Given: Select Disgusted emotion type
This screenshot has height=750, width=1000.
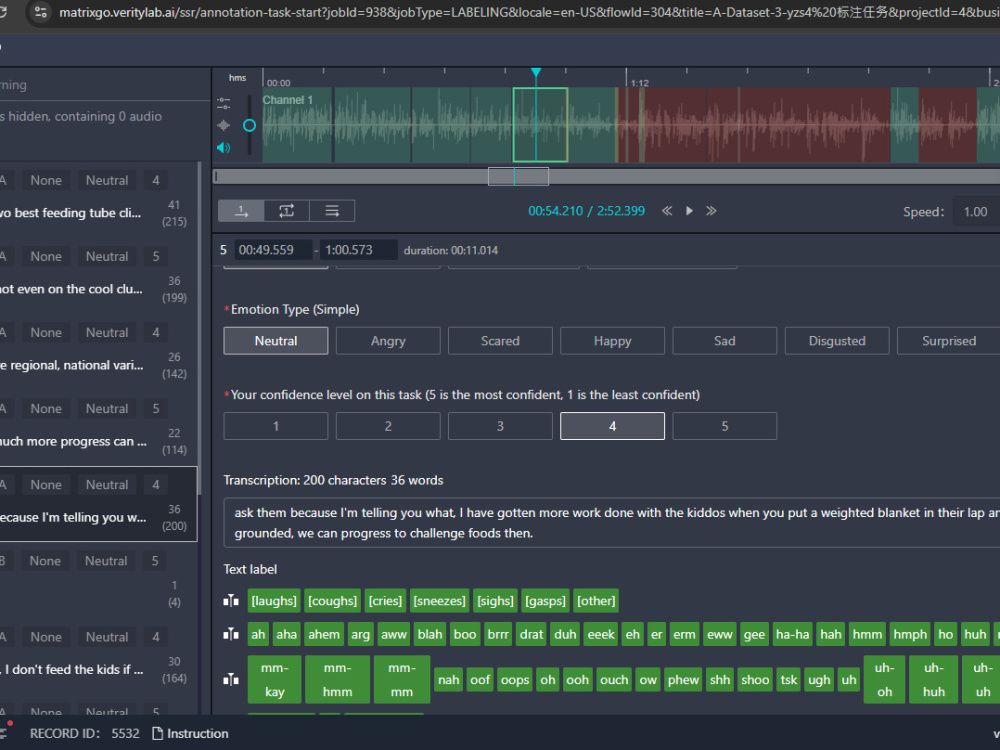Looking at the screenshot, I should pos(837,341).
